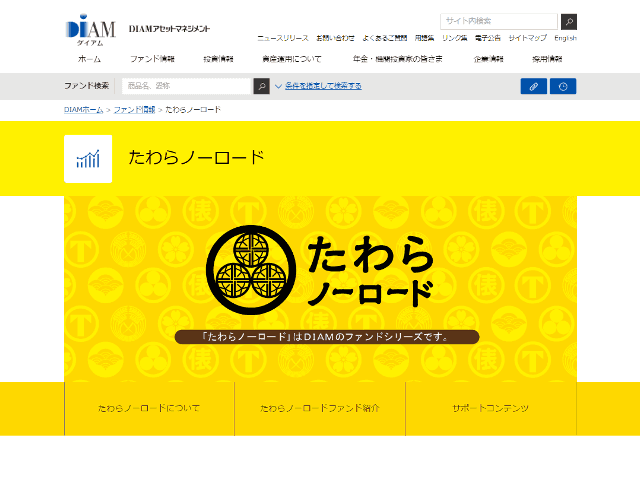This screenshot has height=480, width=640.
Task: Click the blue paperclip icon button
Action: pyautogui.click(x=533, y=86)
